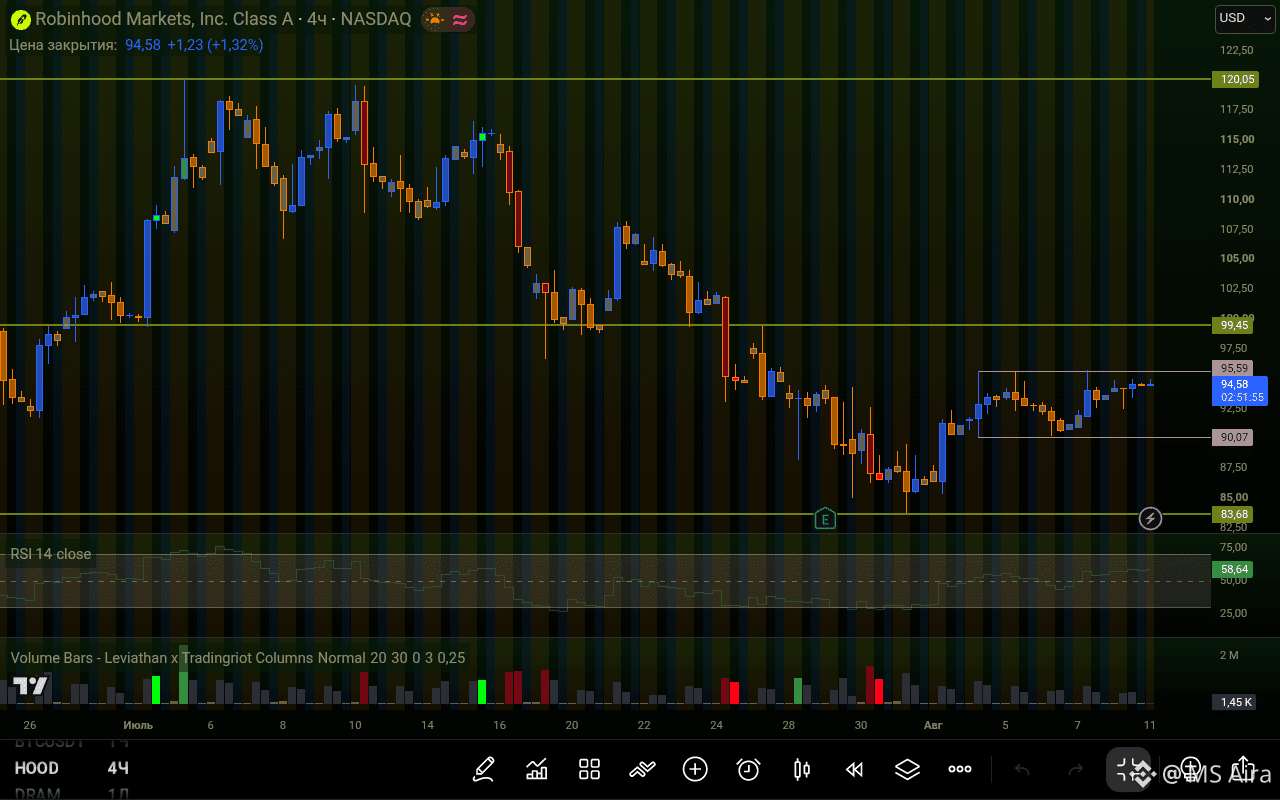Change chart type via candlestick icon

coord(801,769)
